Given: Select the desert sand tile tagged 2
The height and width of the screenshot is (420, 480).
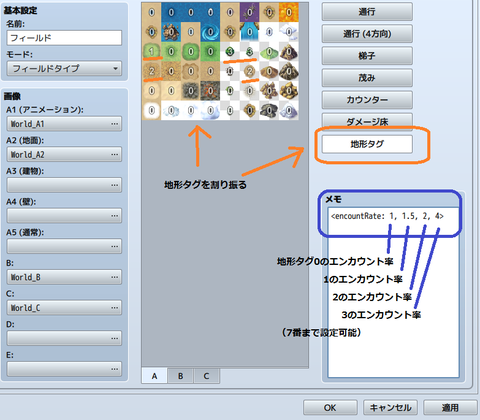Looking at the screenshot, I should 151,71.
